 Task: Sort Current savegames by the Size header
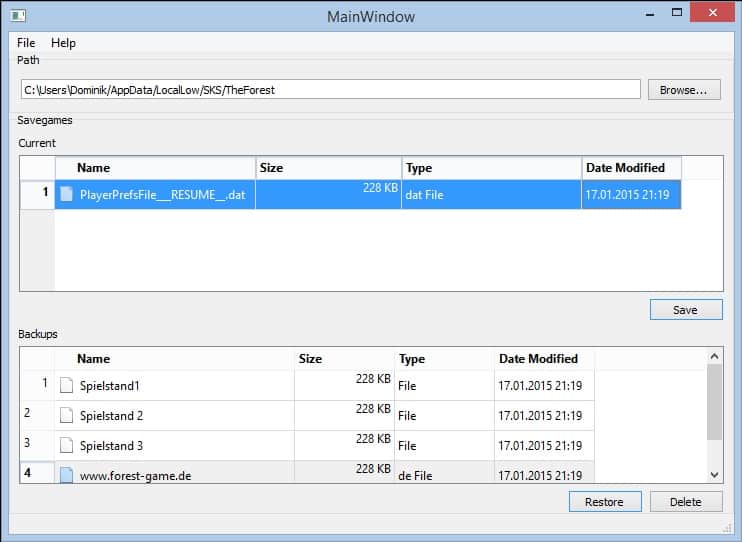tap(328, 168)
